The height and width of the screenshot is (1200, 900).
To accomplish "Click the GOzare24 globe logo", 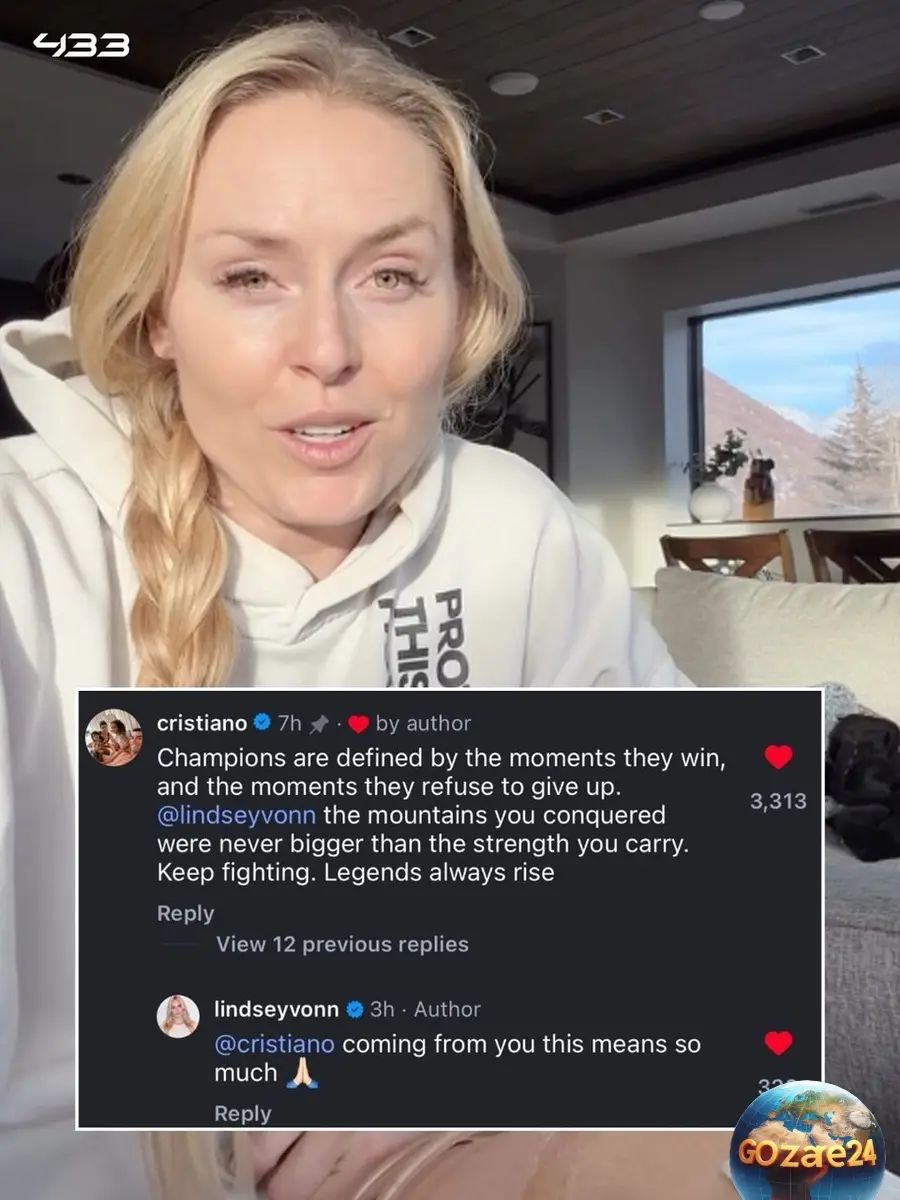I will pos(808,1140).
